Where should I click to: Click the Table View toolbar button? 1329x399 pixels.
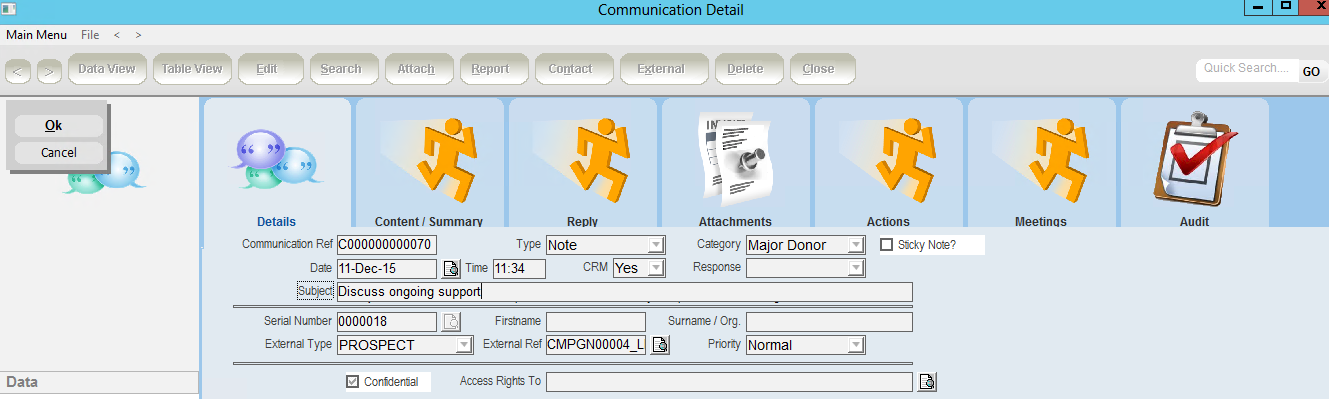pyautogui.click(x=192, y=69)
